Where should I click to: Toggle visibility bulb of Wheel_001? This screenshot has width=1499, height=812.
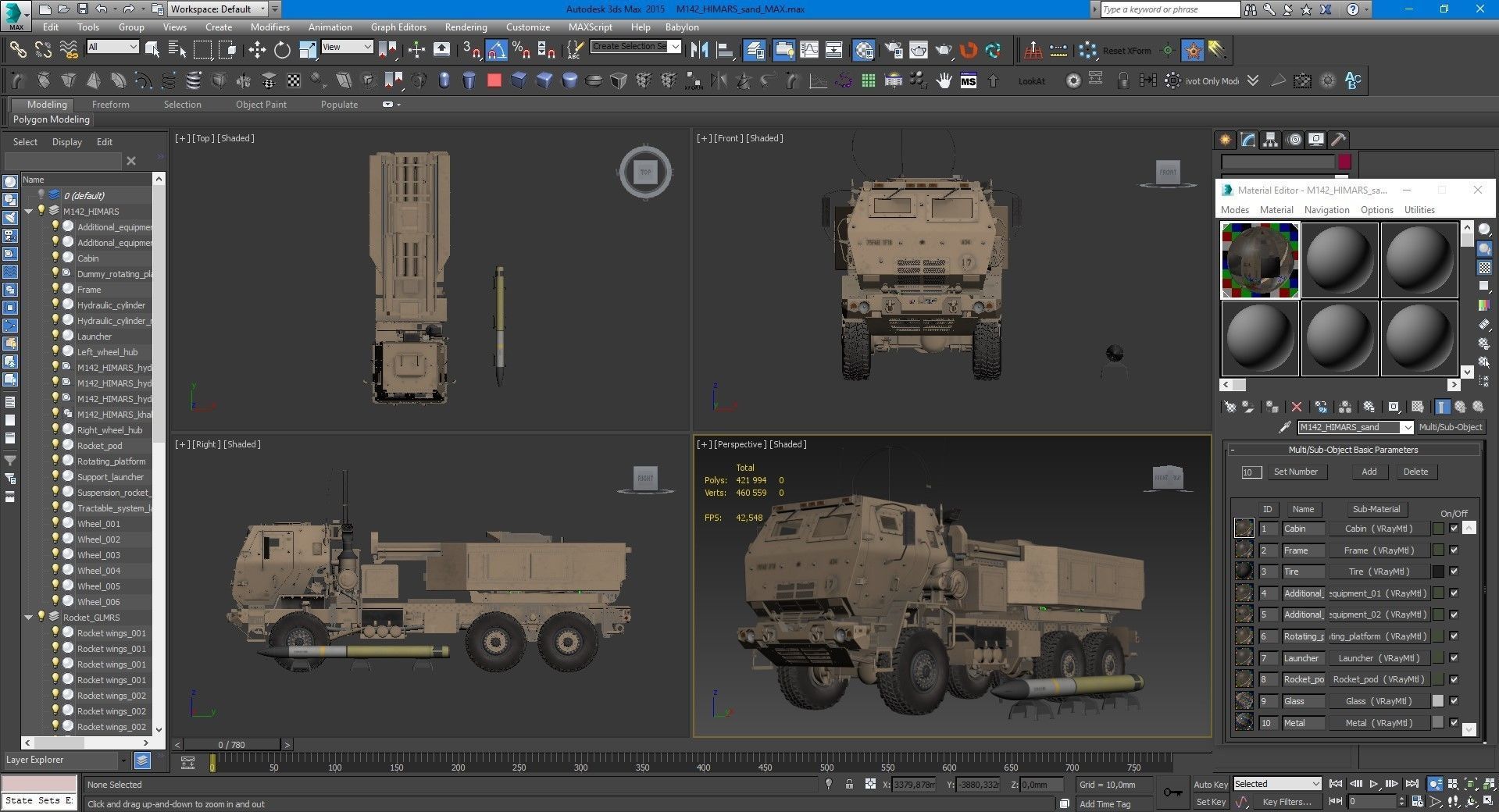click(55, 522)
